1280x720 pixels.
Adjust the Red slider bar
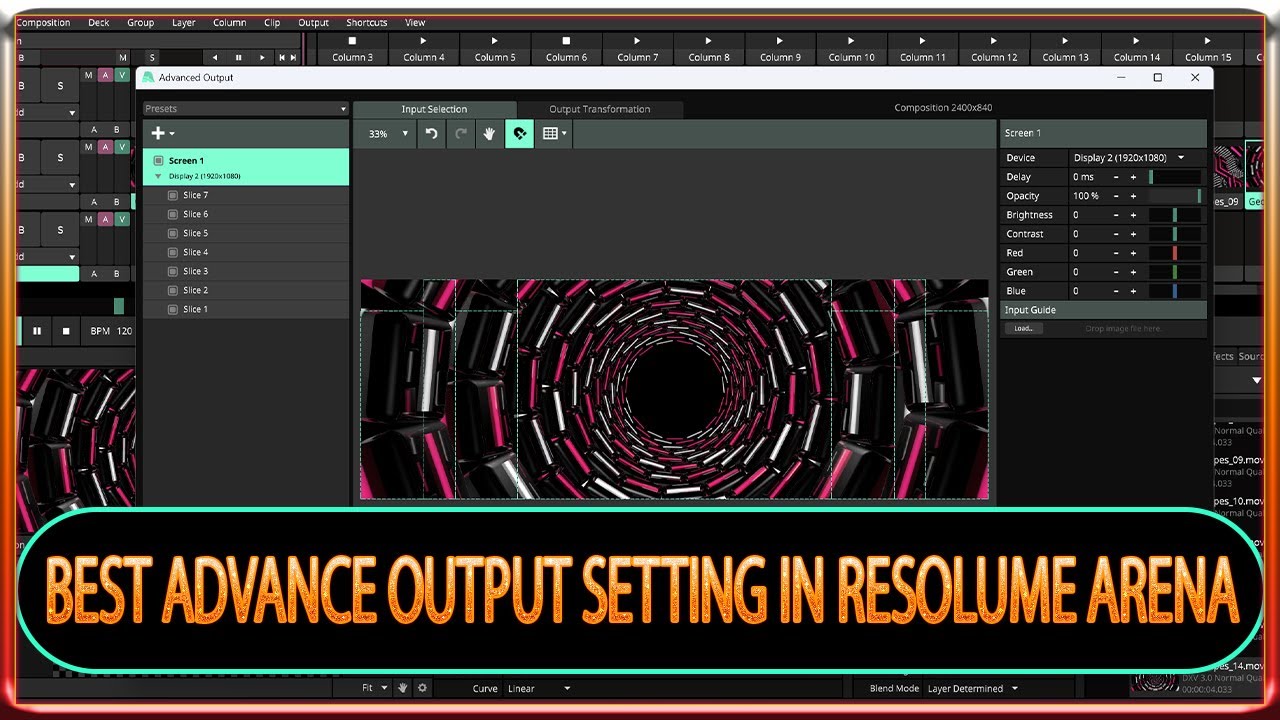point(1175,253)
